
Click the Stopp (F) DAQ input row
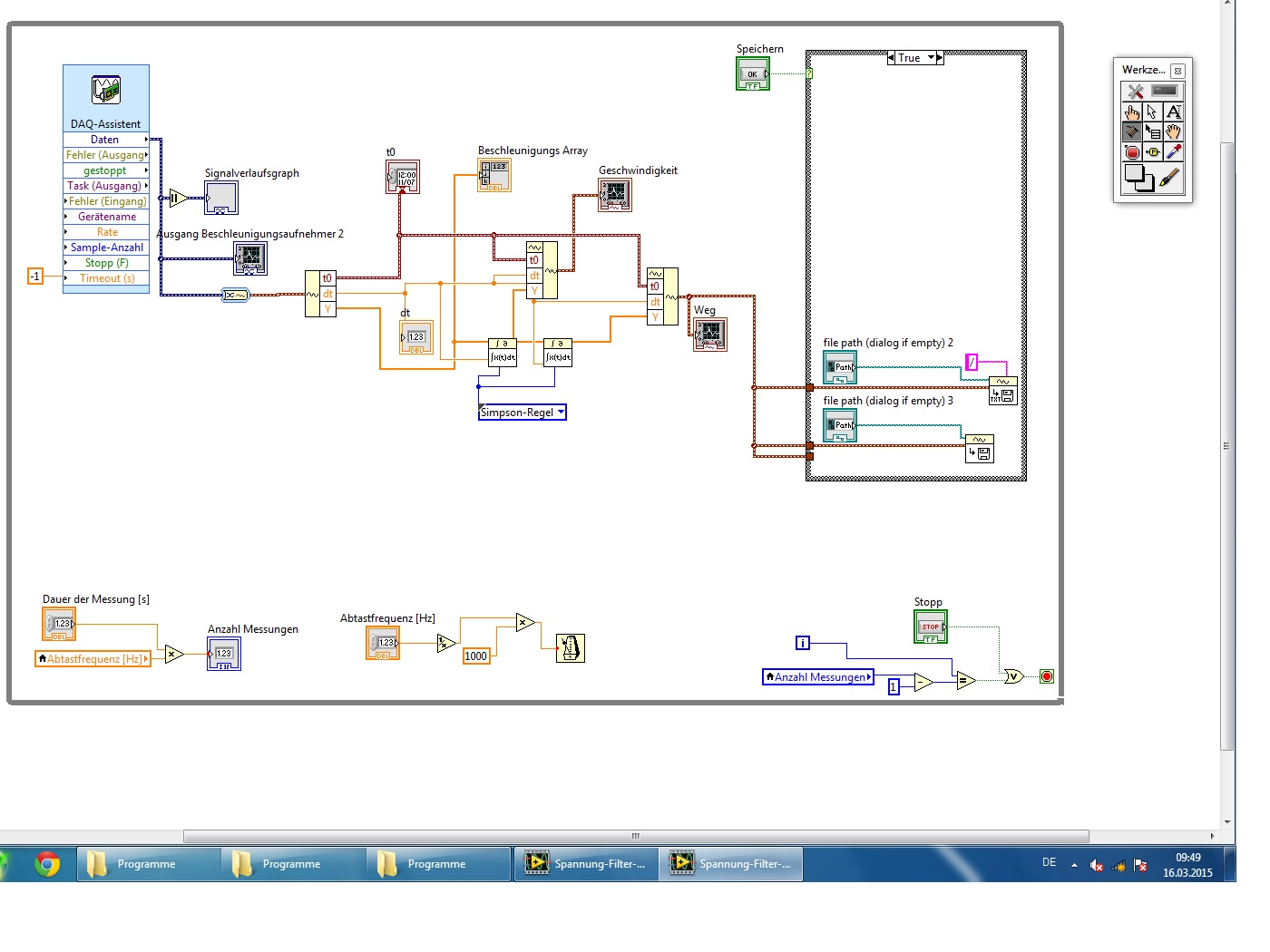tap(105, 263)
